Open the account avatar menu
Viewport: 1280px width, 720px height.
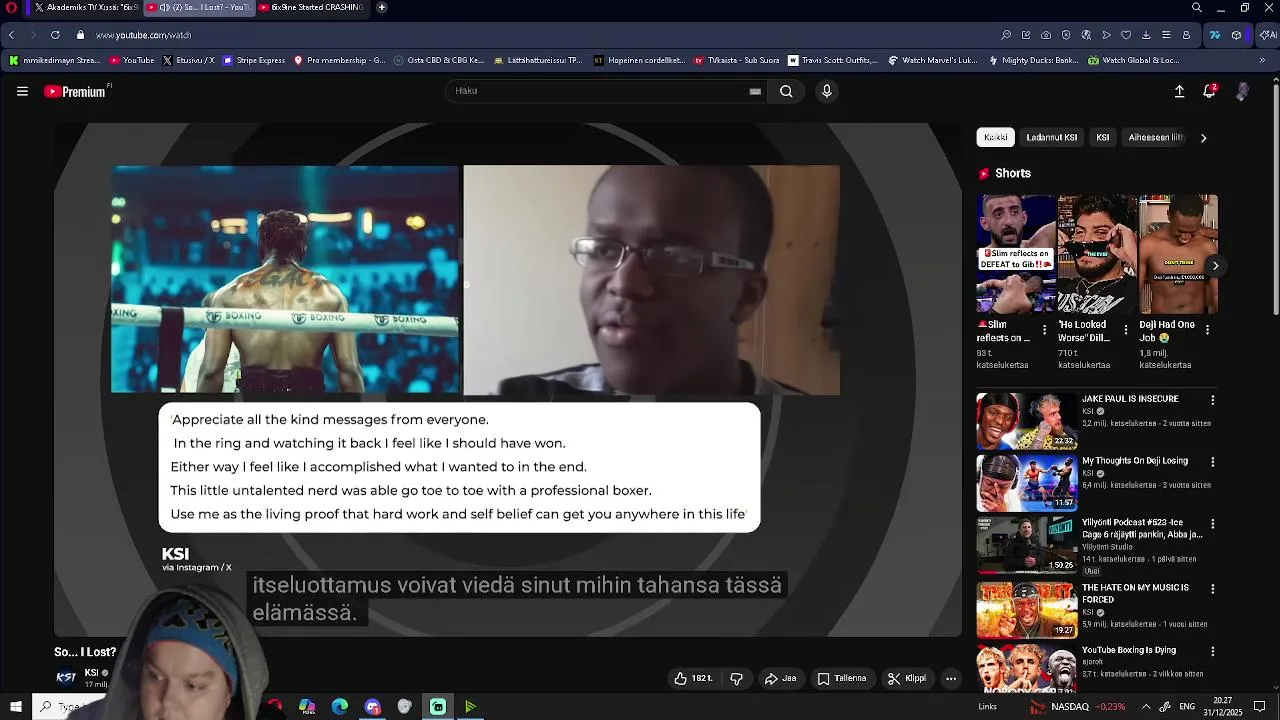(1242, 91)
